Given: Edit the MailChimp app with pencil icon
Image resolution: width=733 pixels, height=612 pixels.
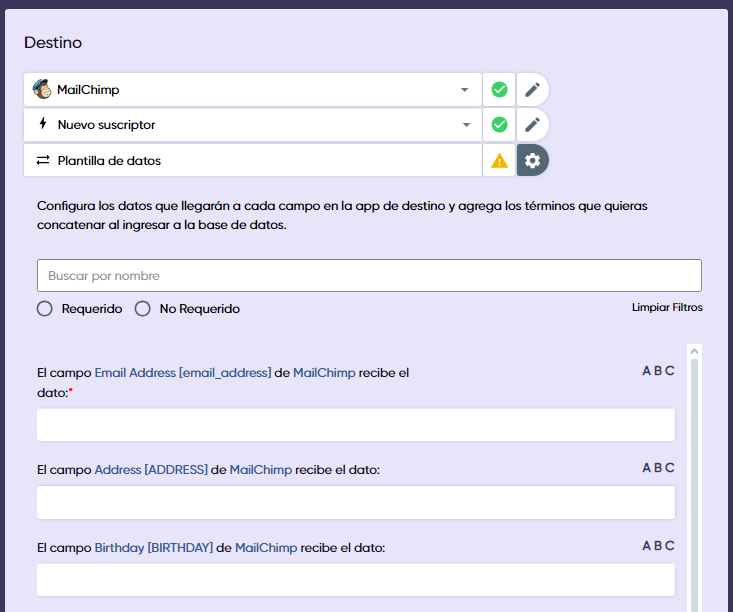Looking at the screenshot, I should [533, 90].
